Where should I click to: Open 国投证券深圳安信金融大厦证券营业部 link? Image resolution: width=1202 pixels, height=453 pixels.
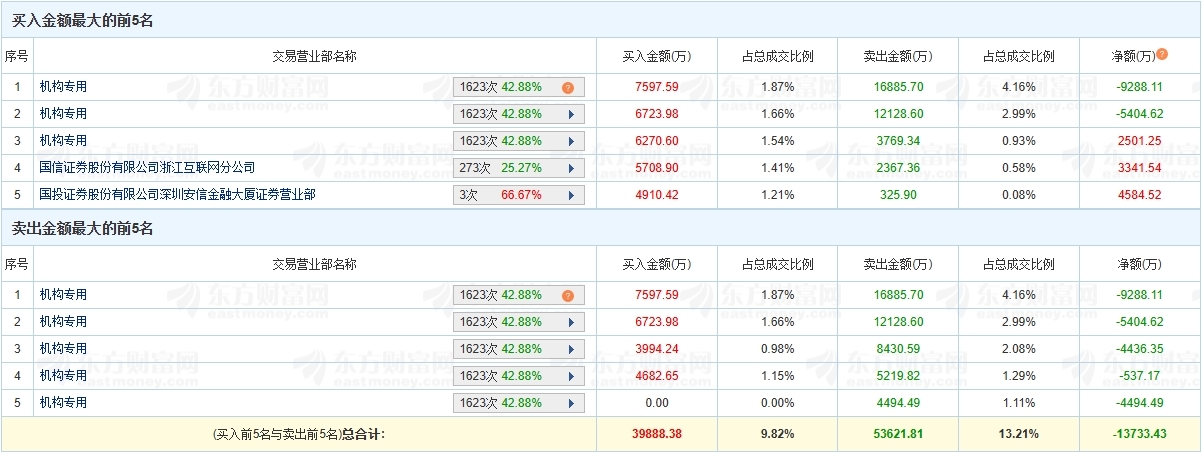(x=177, y=195)
